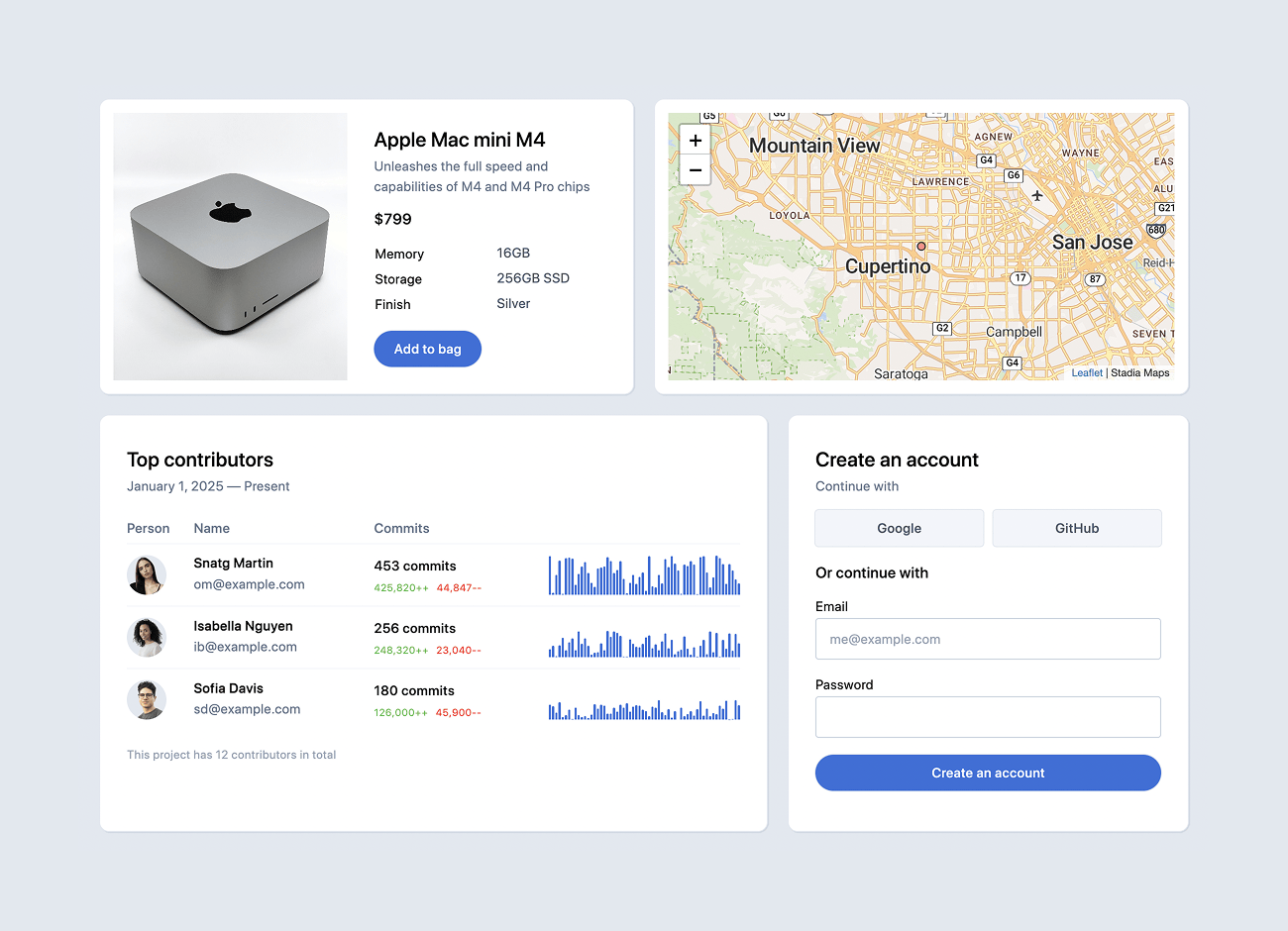Continue with Google sign-up

pyautogui.click(x=899, y=528)
